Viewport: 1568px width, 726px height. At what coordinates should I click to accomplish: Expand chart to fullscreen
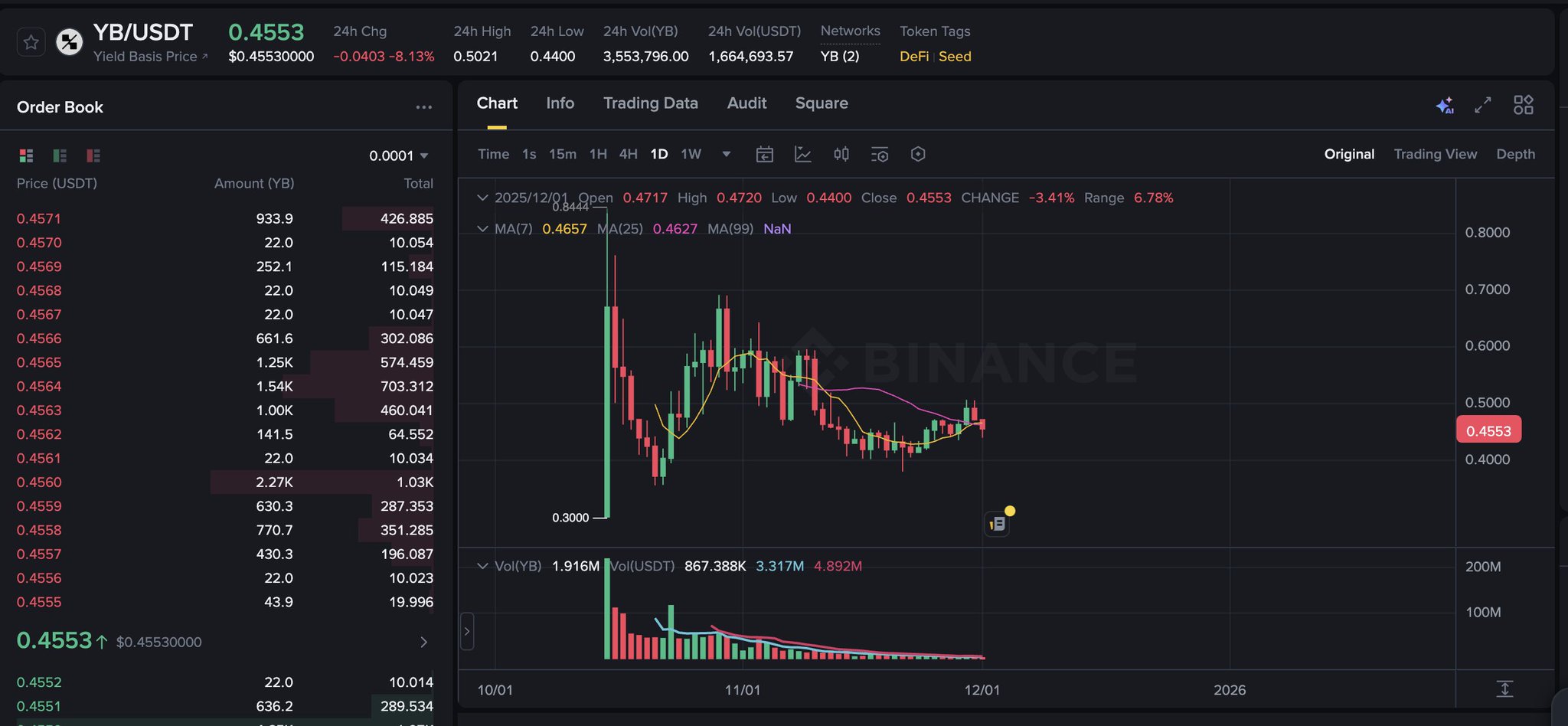pyautogui.click(x=1483, y=105)
